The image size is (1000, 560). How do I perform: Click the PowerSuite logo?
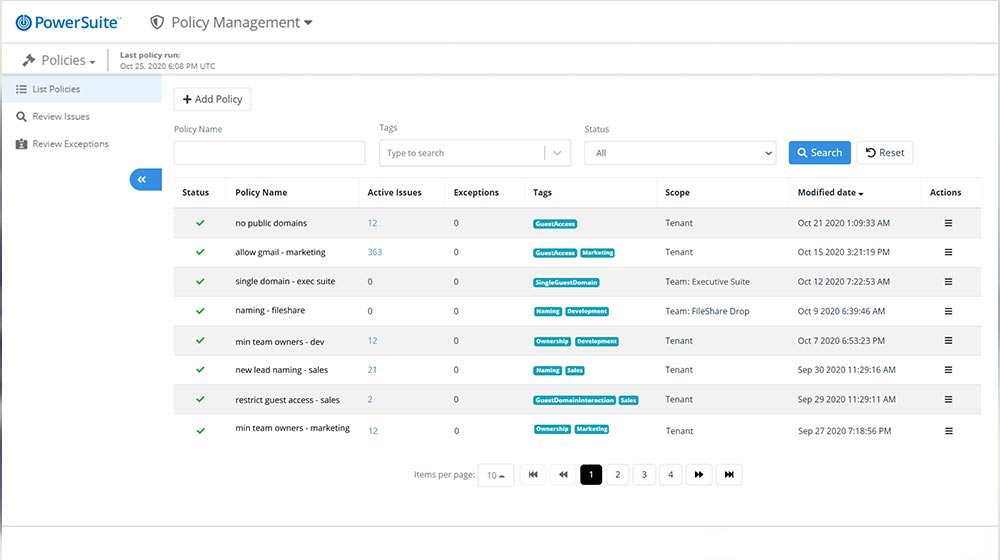tap(68, 22)
